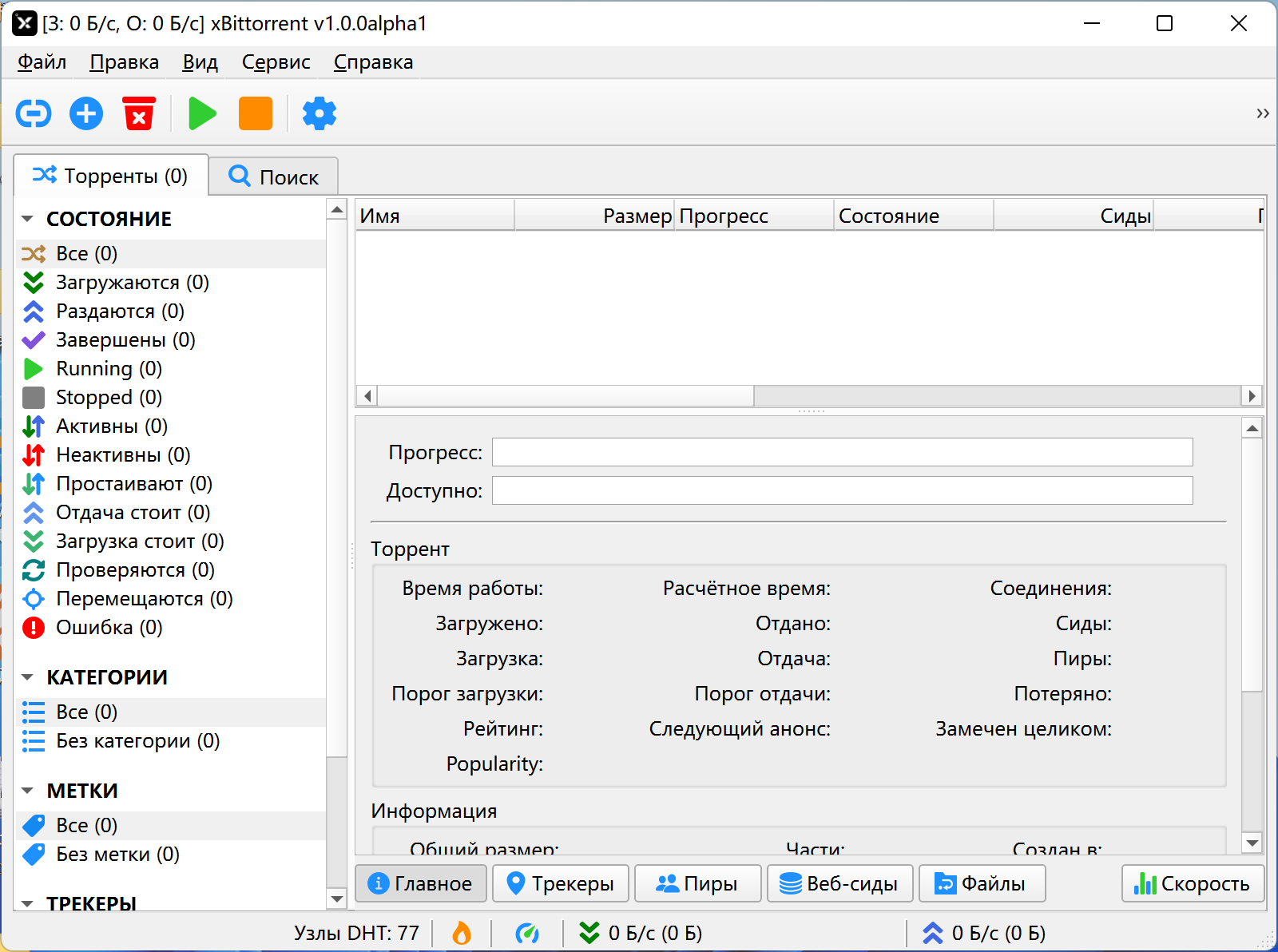Select the Завершены (0) filter
Viewport: 1278px width, 952px height.
click(171, 340)
